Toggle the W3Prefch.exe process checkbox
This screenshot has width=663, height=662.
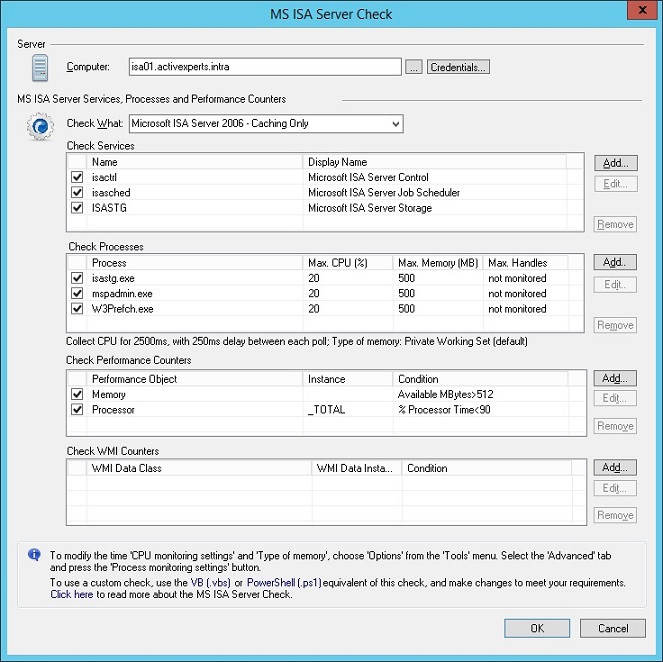tap(77, 309)
